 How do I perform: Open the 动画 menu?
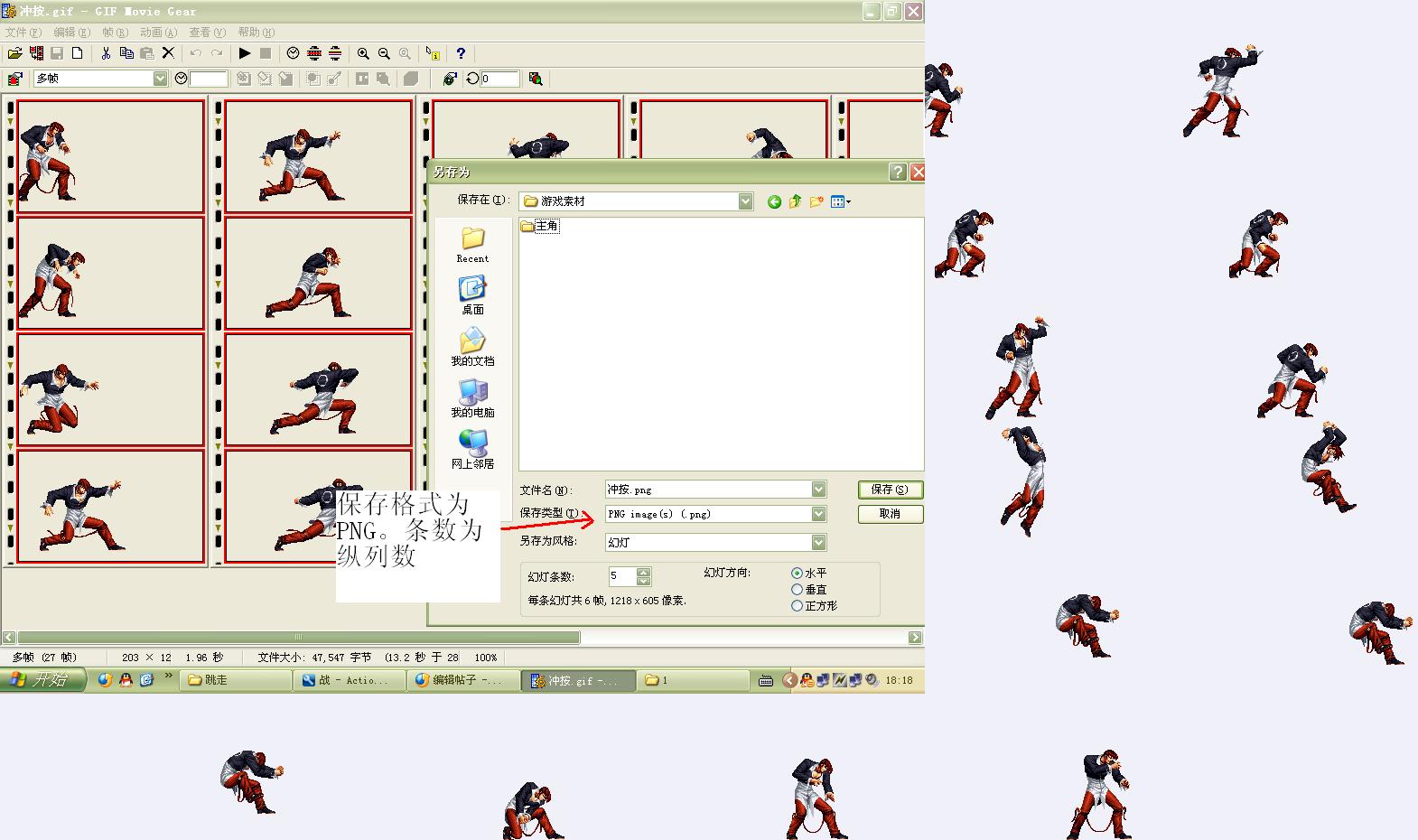click(x=158, y=33)
